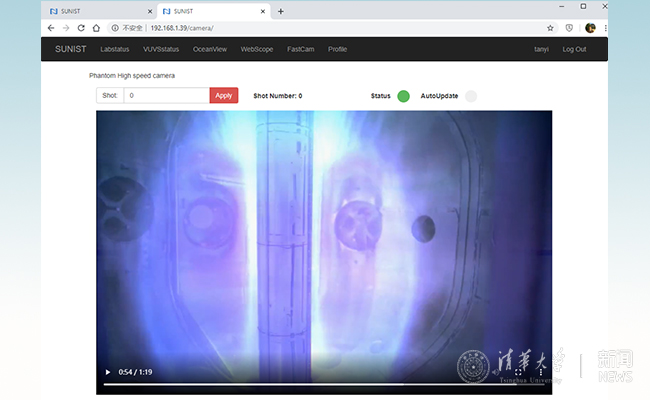Toggle the AutoUpdate indicator

471,96
